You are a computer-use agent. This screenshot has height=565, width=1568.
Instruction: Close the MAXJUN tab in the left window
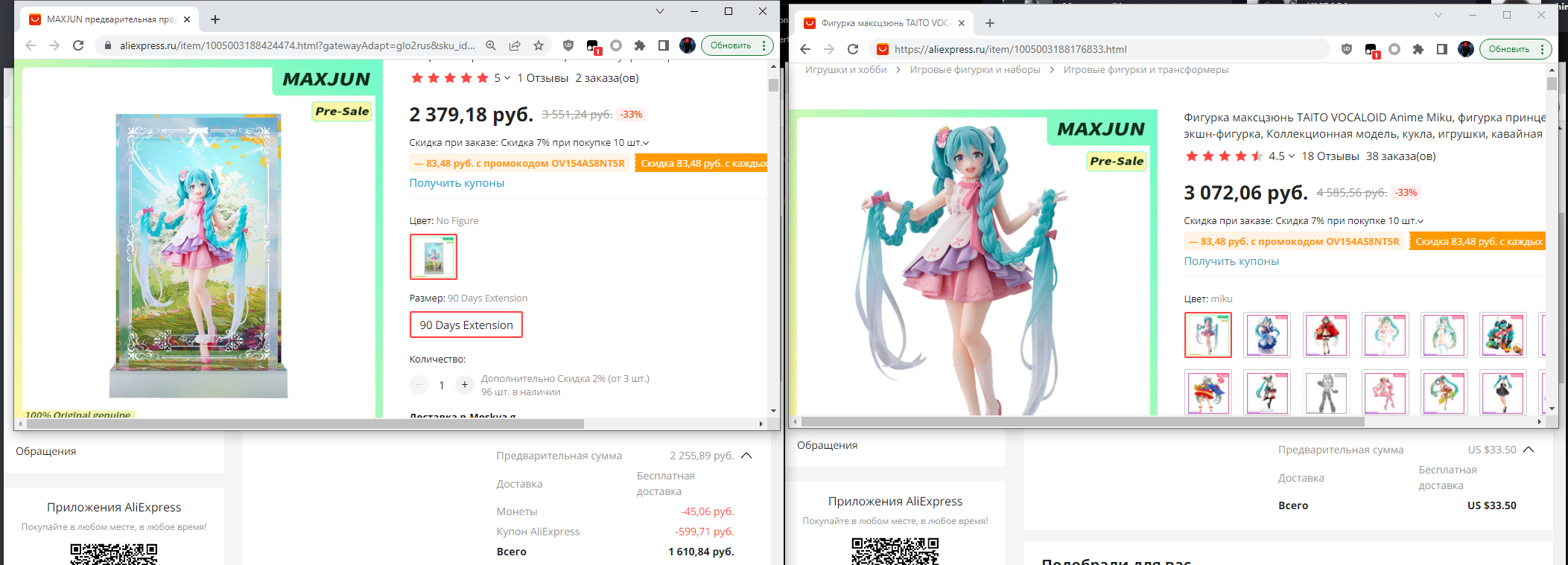pos(187,19)
